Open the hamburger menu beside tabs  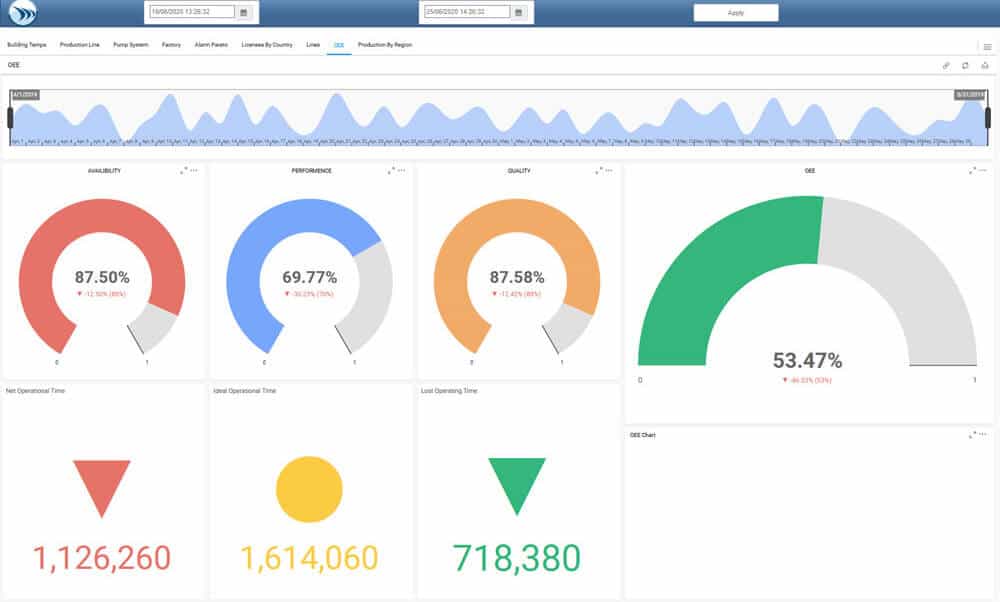(986, 46)
